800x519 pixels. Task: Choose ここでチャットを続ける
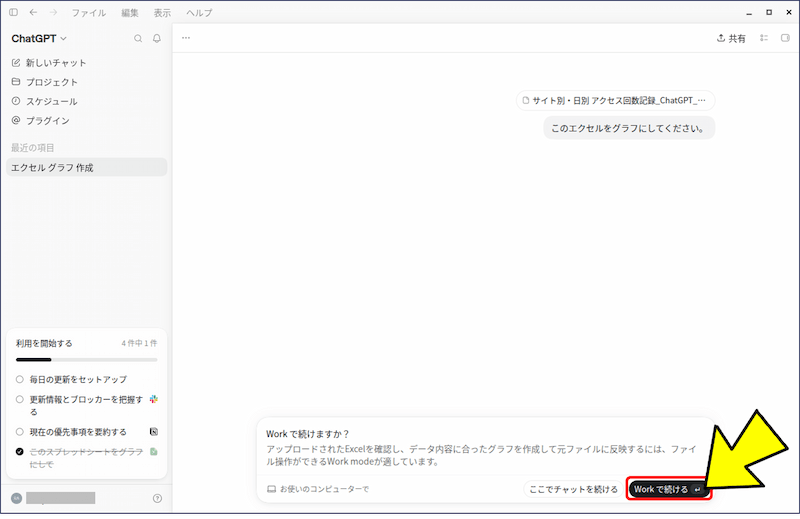click(573, 489)
